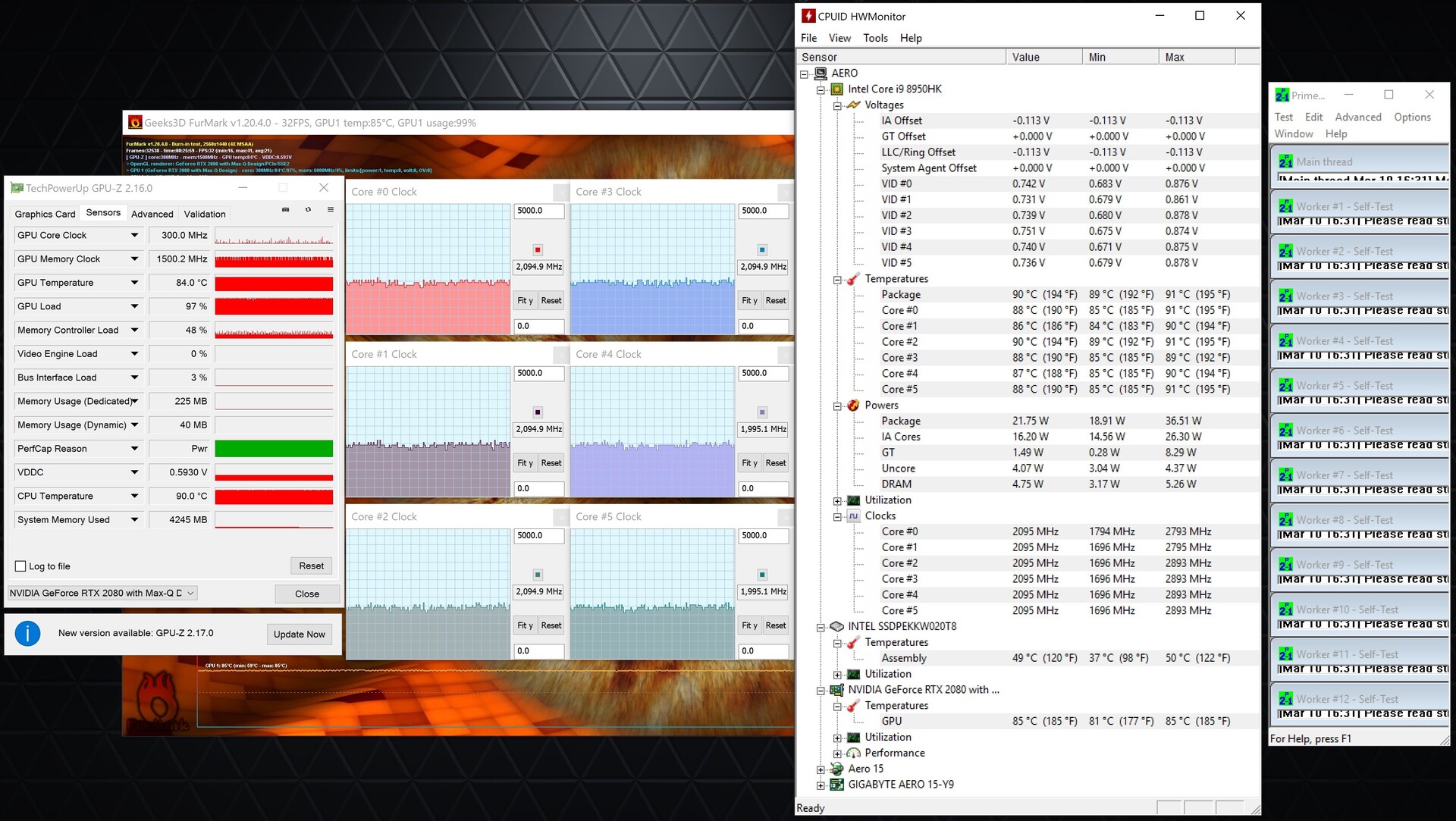Click the Intel Core i9 8950HK CPU icon

[x=836, y=89]
